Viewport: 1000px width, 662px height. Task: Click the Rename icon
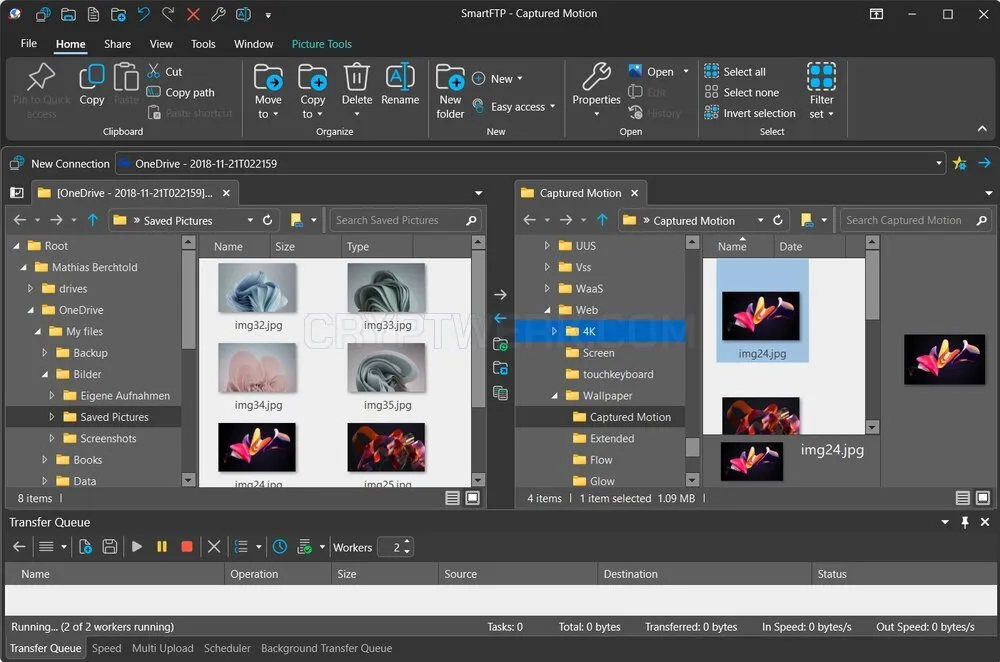(x=400, y=78)
